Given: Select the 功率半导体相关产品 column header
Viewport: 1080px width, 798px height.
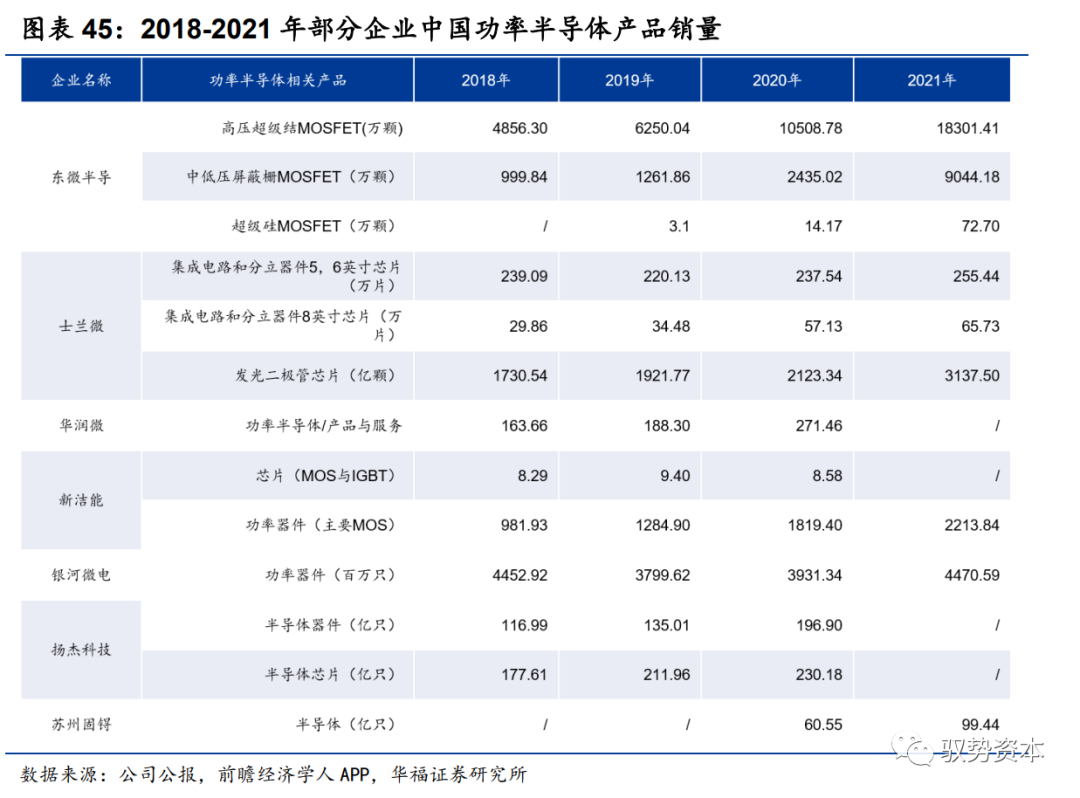Looking at the screenshot, I should [x=277, y=80].
